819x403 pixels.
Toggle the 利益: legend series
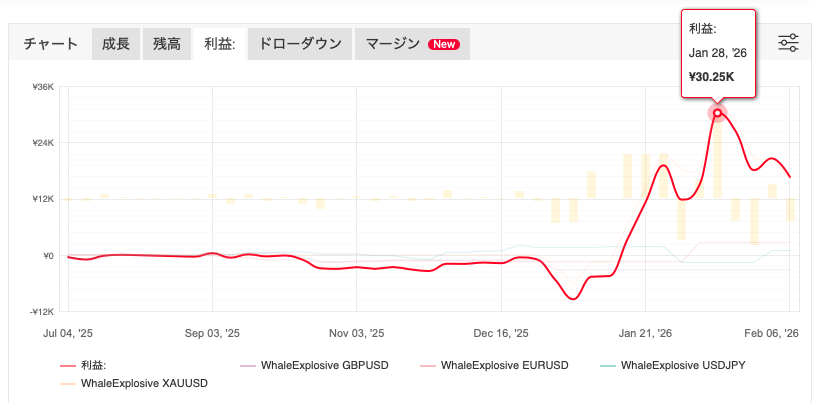(93, 365)
